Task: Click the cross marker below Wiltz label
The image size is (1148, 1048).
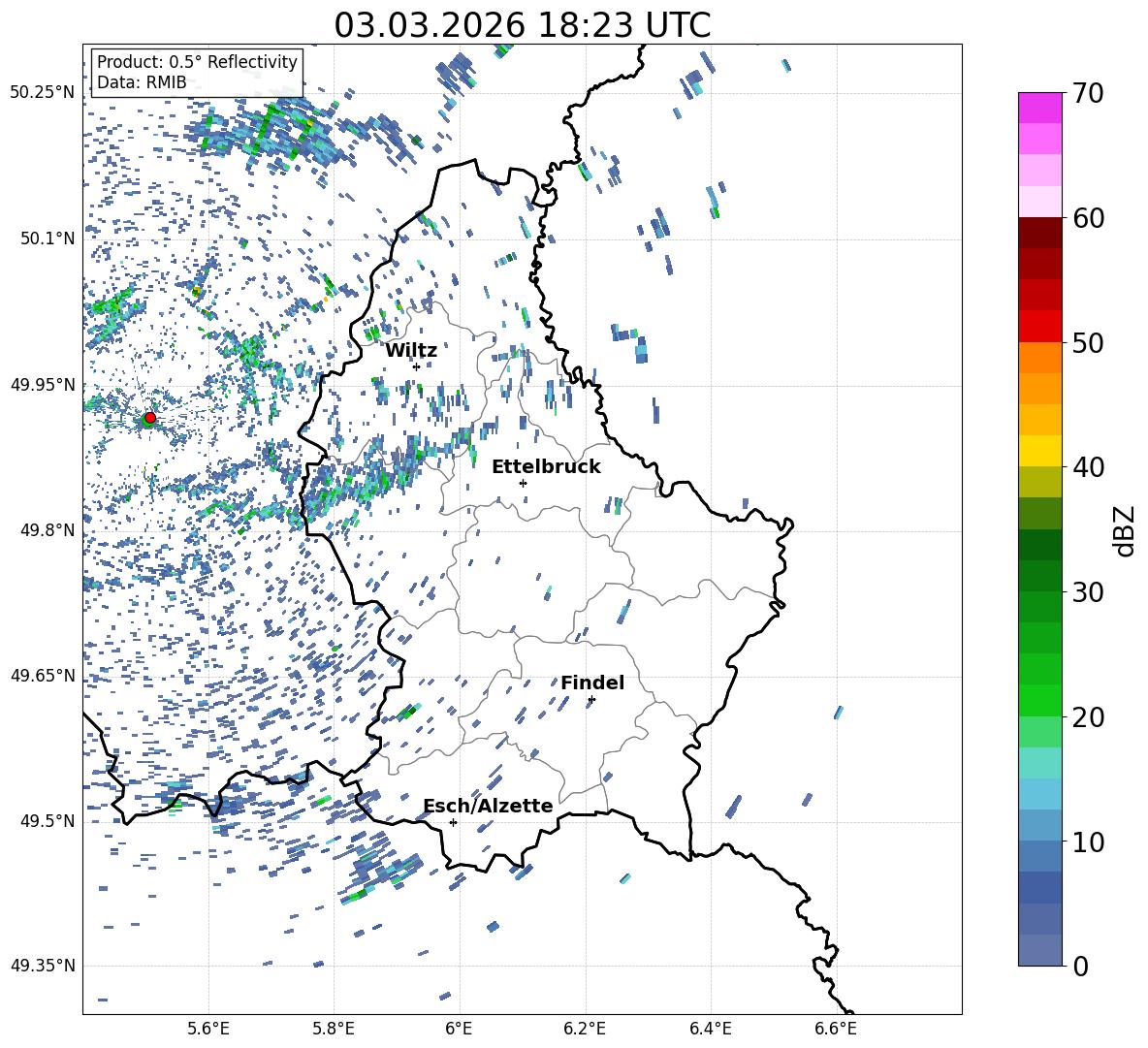Action: [416, 366]
